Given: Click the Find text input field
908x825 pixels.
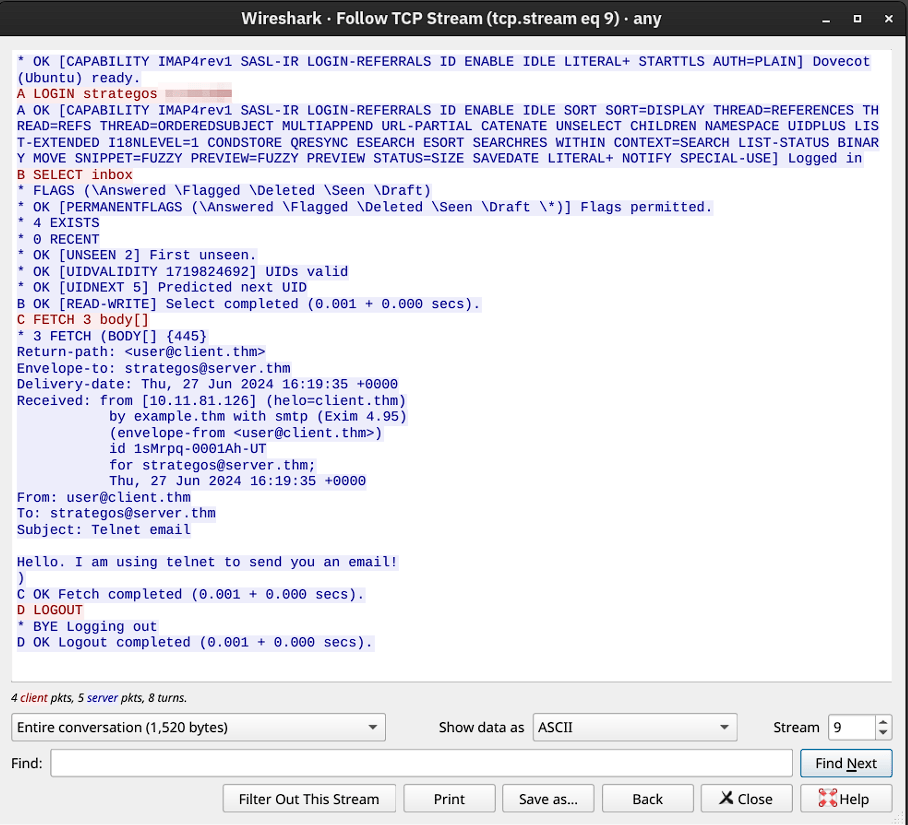Looking at the screenshot, I should [421, 763].
